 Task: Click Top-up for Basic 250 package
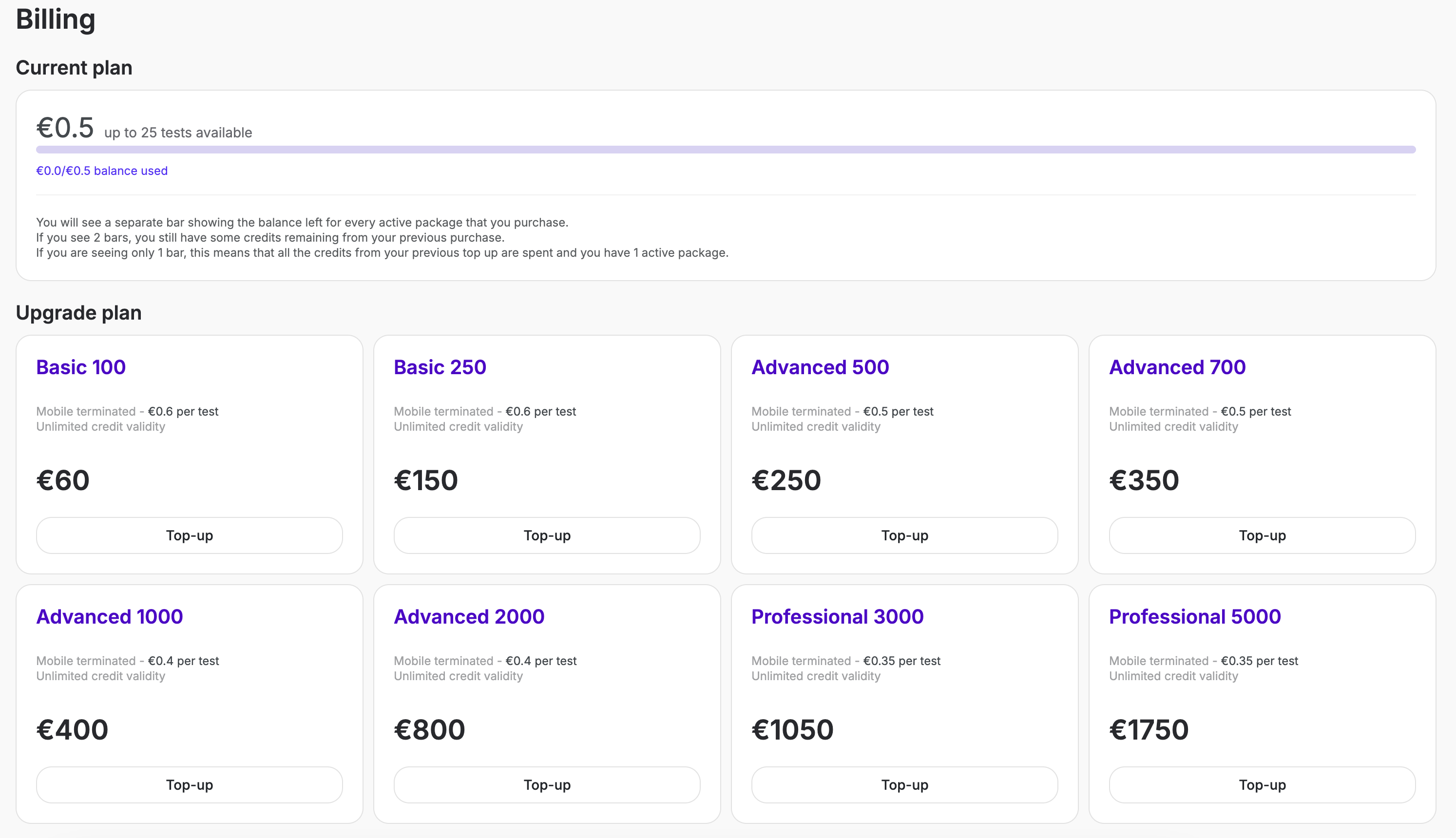(x=546, y=535)
